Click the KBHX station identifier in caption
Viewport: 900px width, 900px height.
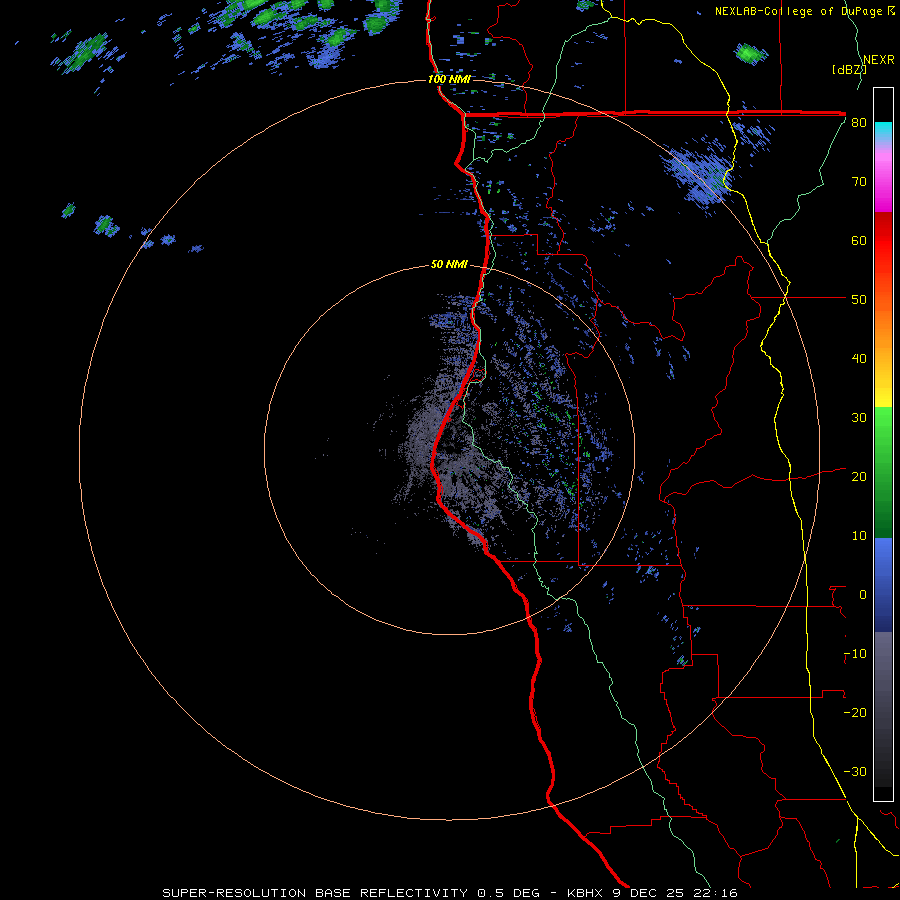587,893
